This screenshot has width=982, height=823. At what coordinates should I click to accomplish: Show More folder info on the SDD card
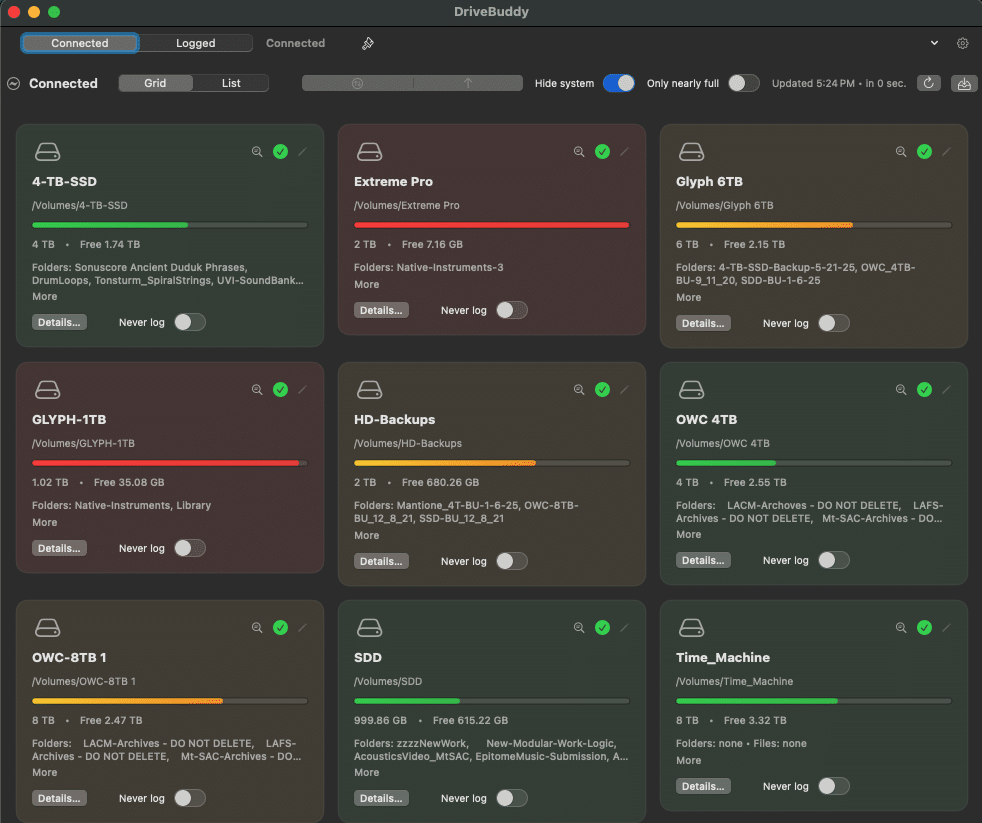[x=365, y=772]
